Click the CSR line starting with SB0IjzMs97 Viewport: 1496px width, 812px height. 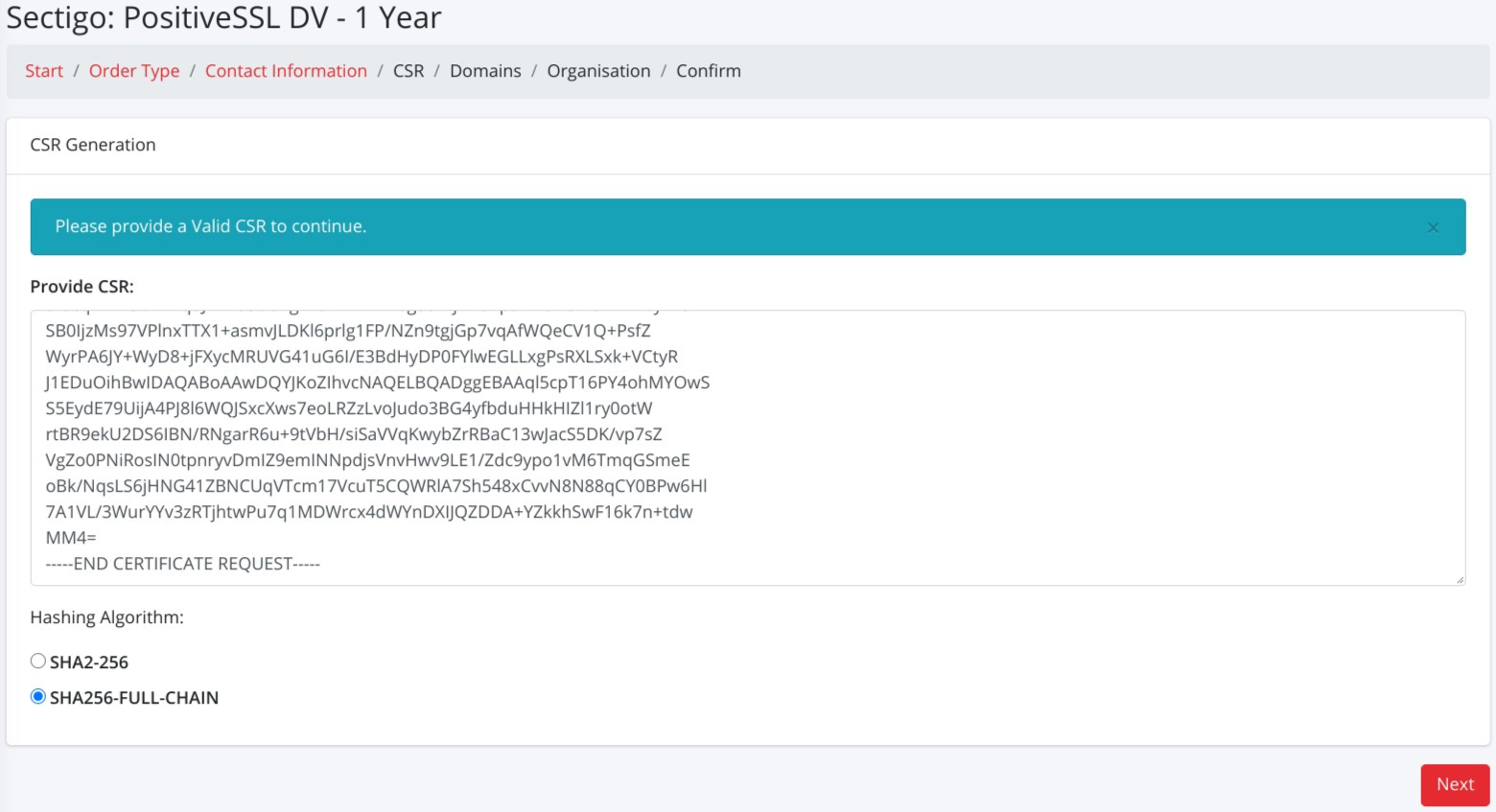pyautogui.click(x=348, y=331)
